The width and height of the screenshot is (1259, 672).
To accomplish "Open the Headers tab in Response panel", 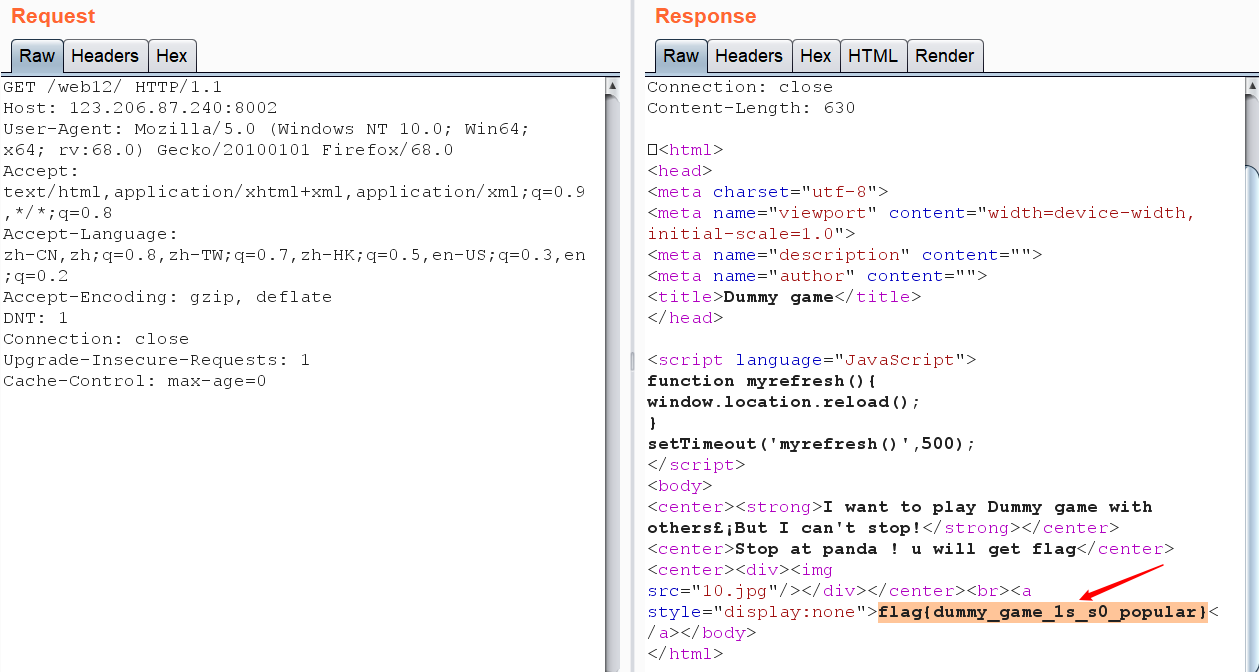I will (749, 56).
